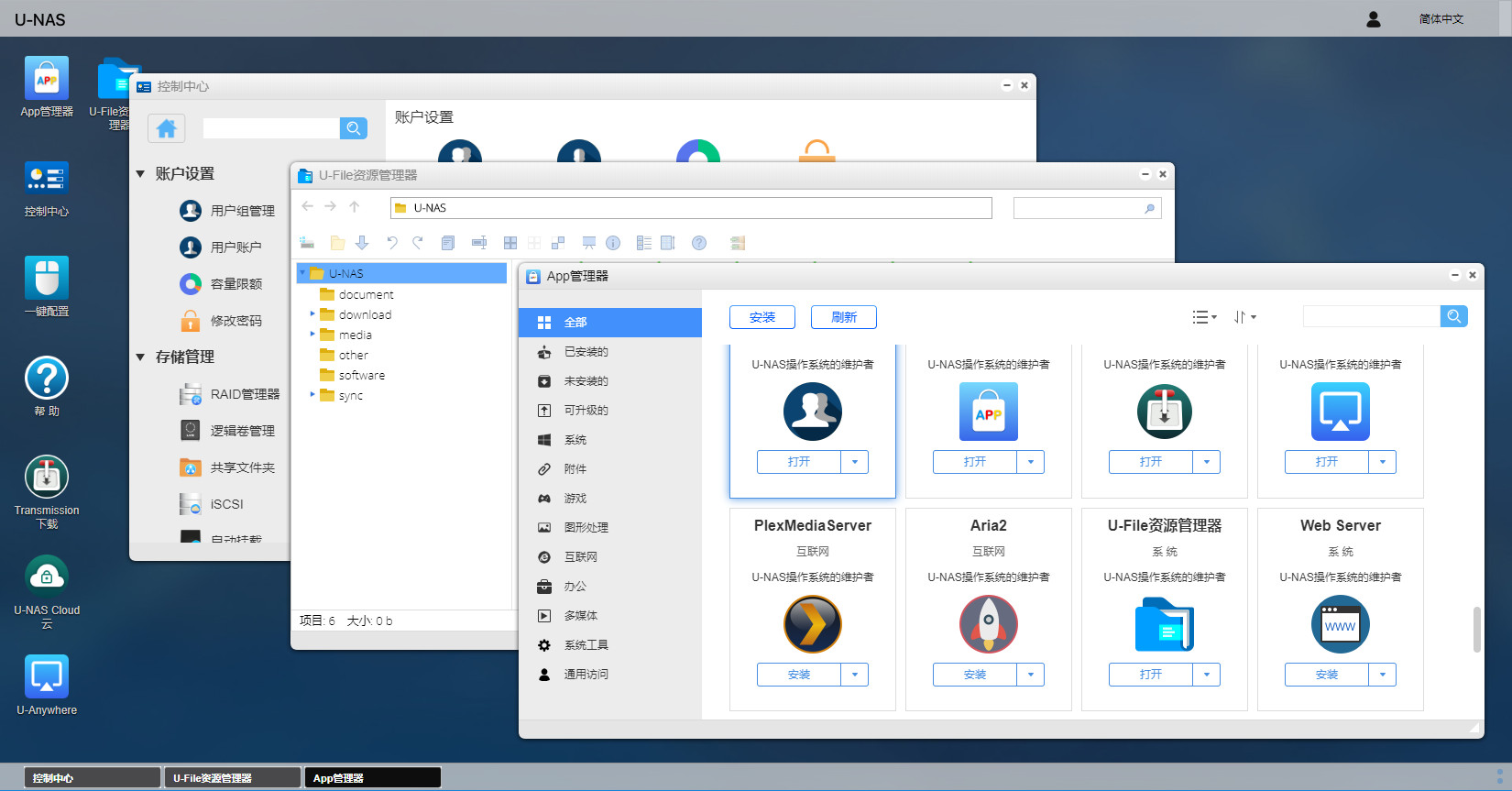Image resolution: width=1512 pixels, height=791 pixels.
Task: Click 简体中文 language selector in top bar
Action: click(1441, 19)
